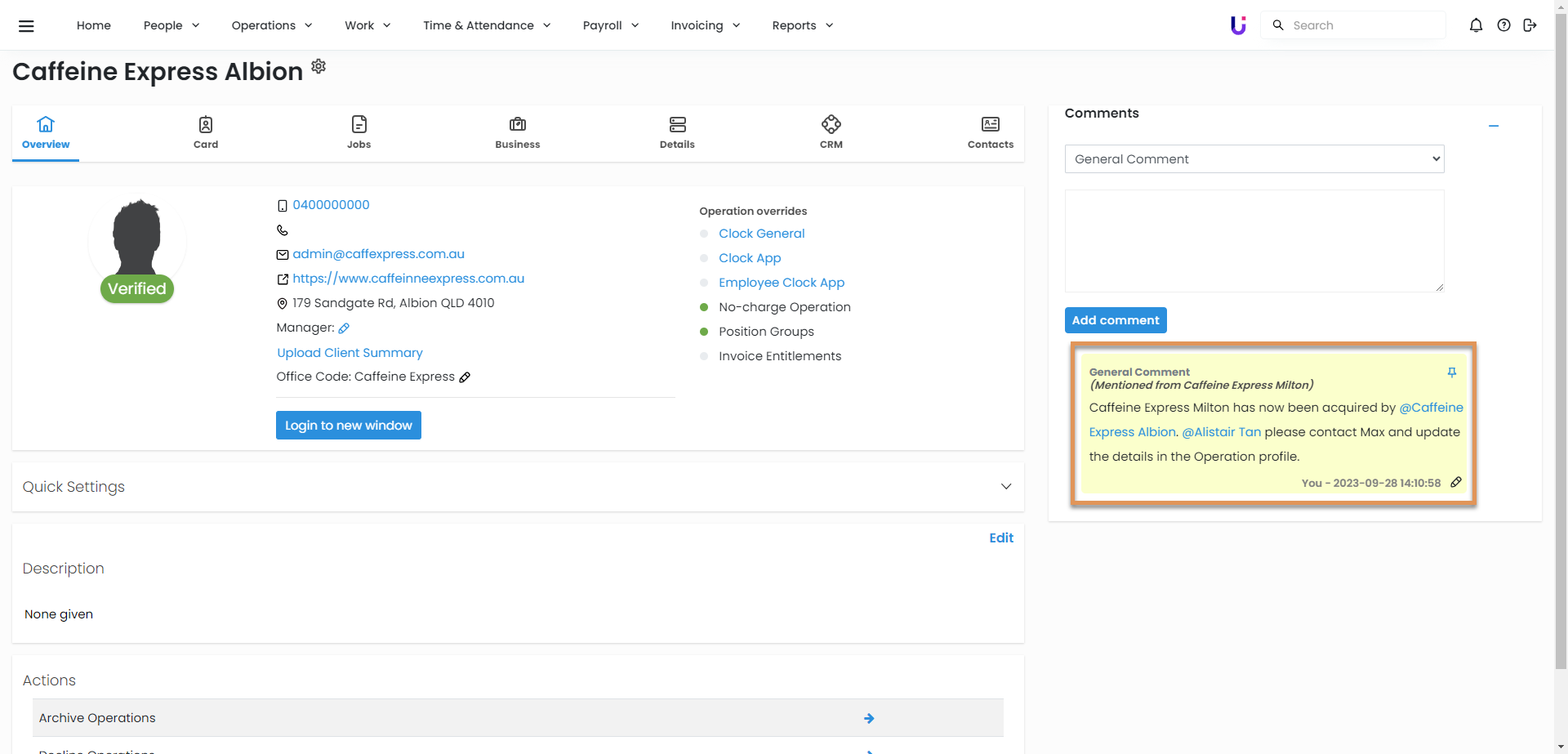The height and width of the screenshot is (754, 1568).
Task: Pin the General Comment note
Action: point(1452,373)
